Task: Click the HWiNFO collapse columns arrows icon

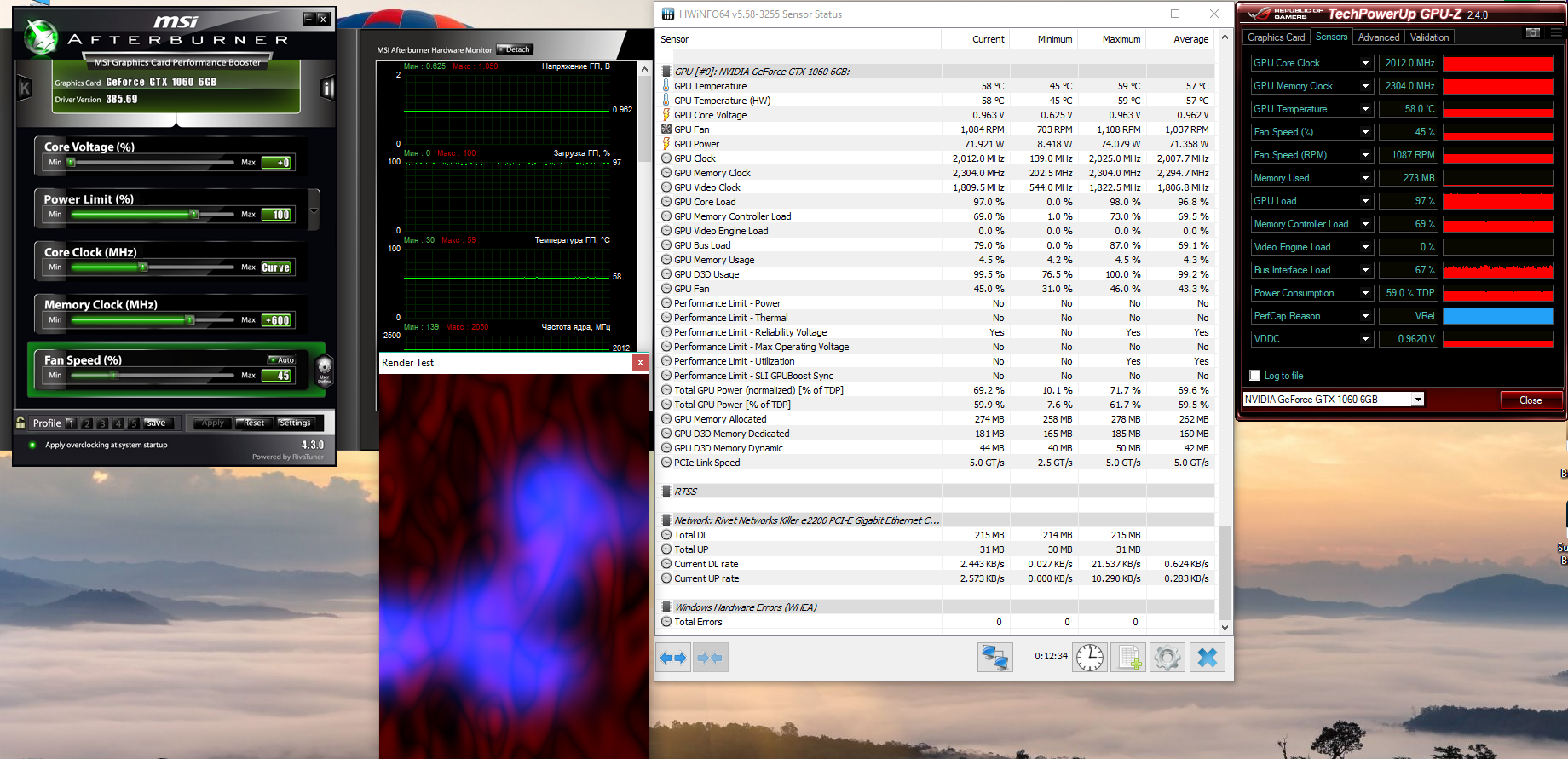Action: coord(710,658)
